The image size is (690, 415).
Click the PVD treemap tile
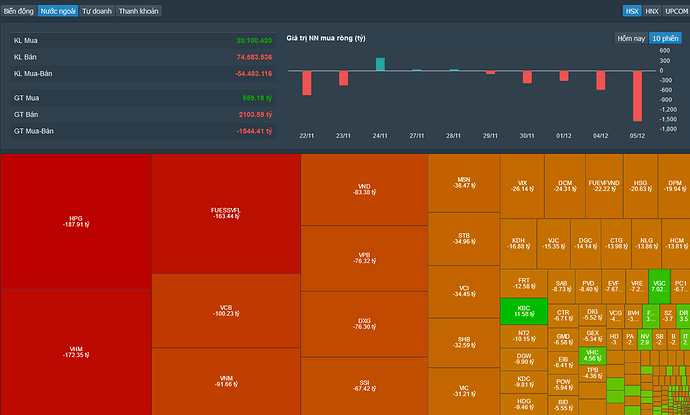tap(588, 286)
